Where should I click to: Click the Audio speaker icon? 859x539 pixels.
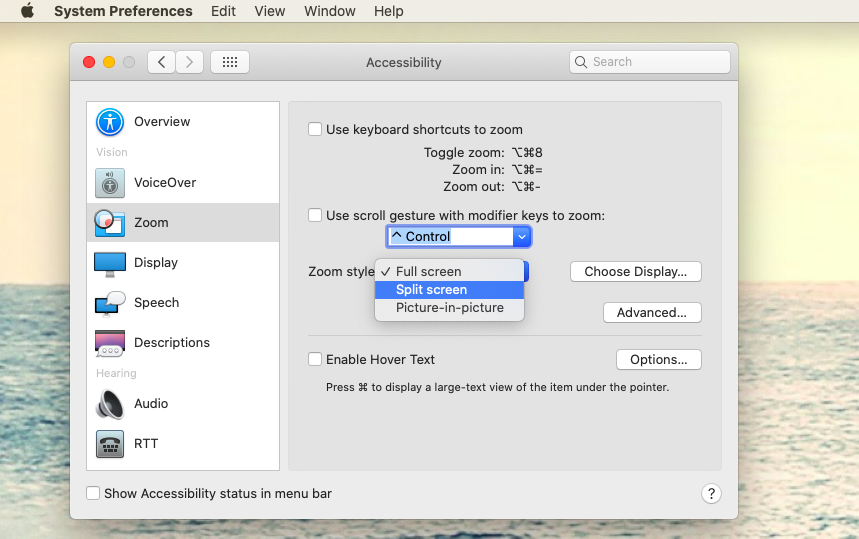click(x=110, y=404)
